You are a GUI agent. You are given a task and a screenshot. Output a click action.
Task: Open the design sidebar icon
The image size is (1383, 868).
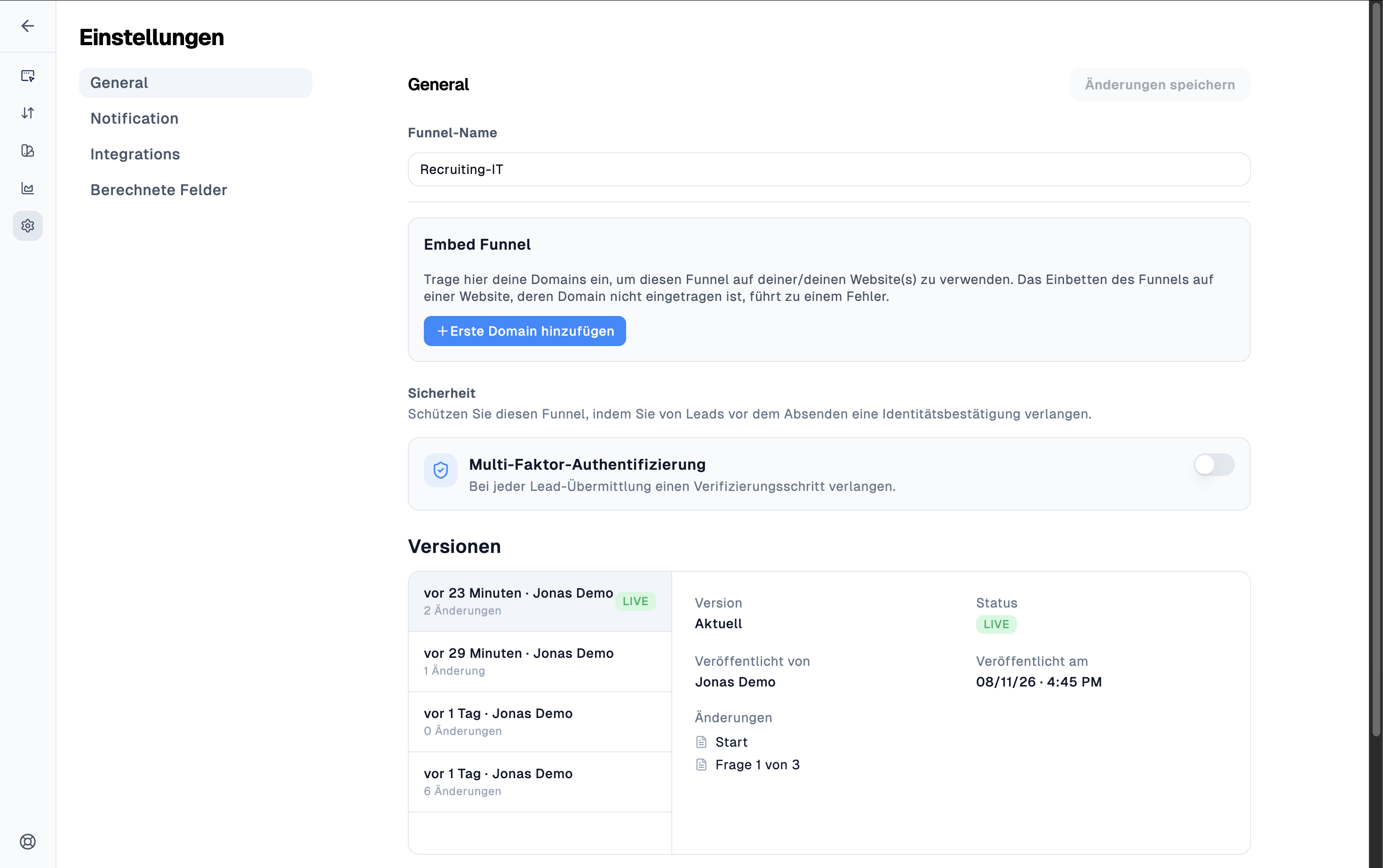(28, 150)
